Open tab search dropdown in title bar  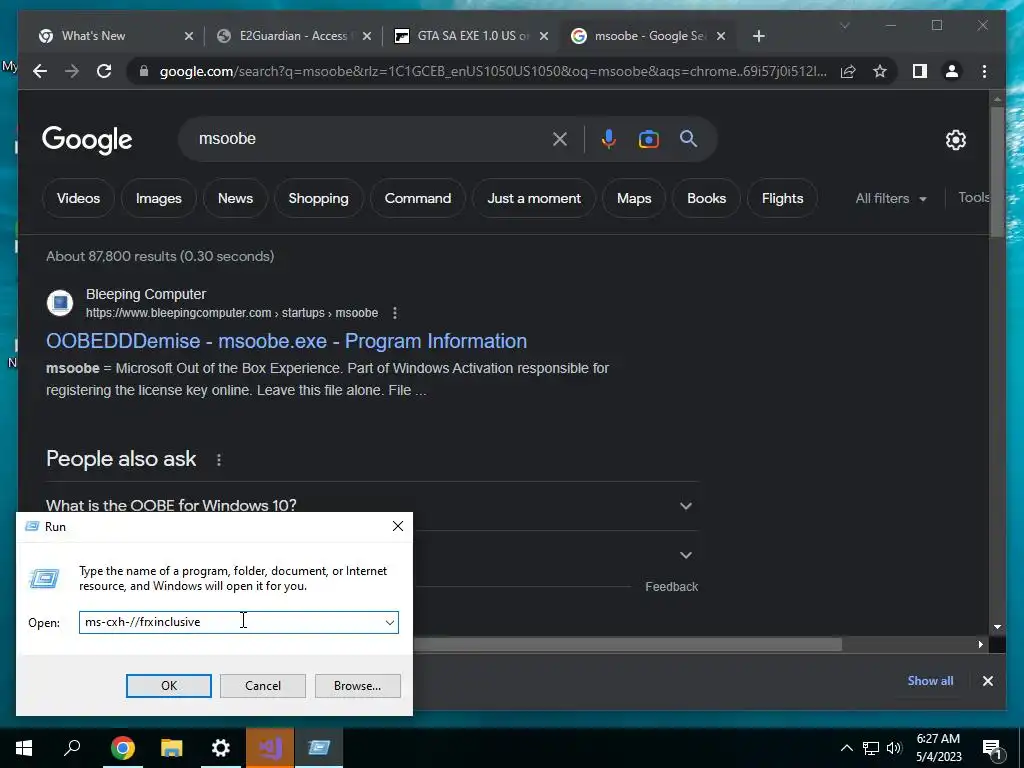(x=844, y=25)
